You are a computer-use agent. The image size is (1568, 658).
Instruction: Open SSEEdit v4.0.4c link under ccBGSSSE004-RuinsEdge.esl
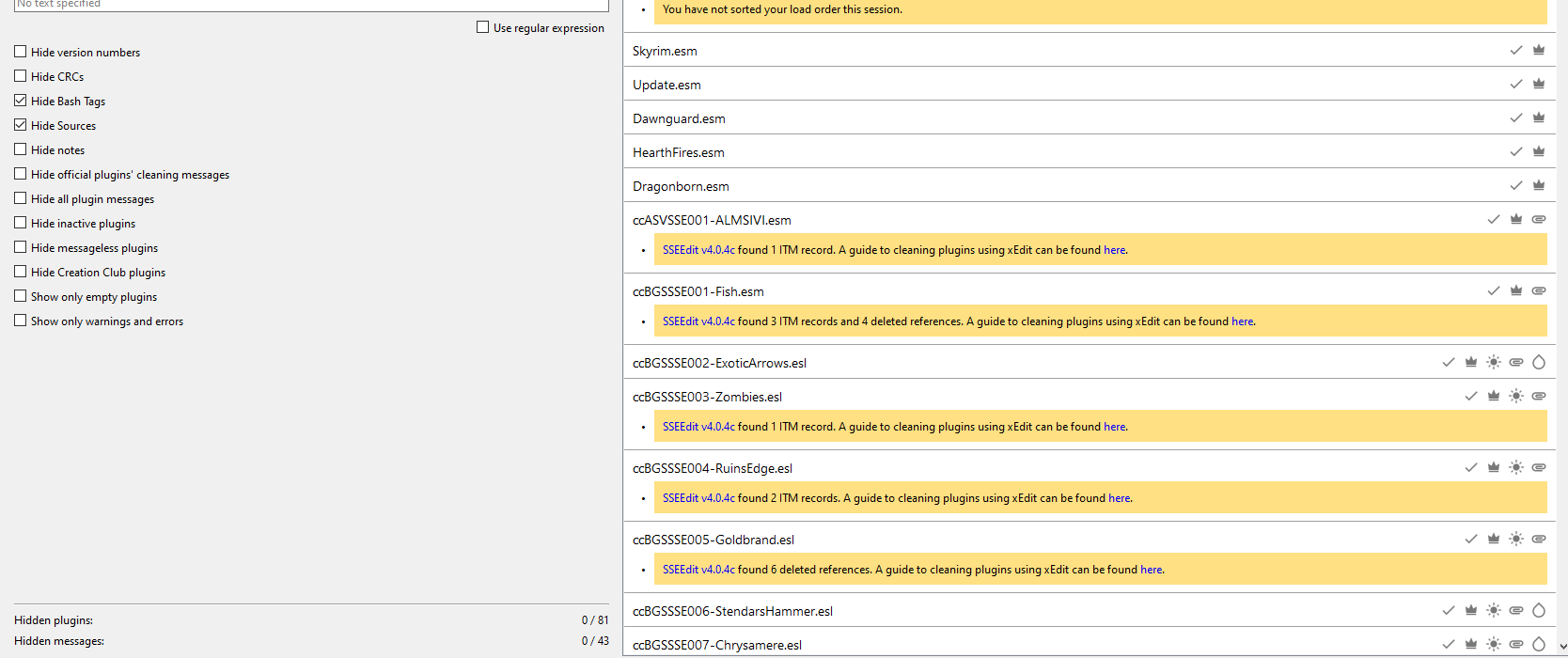(698, 498)
